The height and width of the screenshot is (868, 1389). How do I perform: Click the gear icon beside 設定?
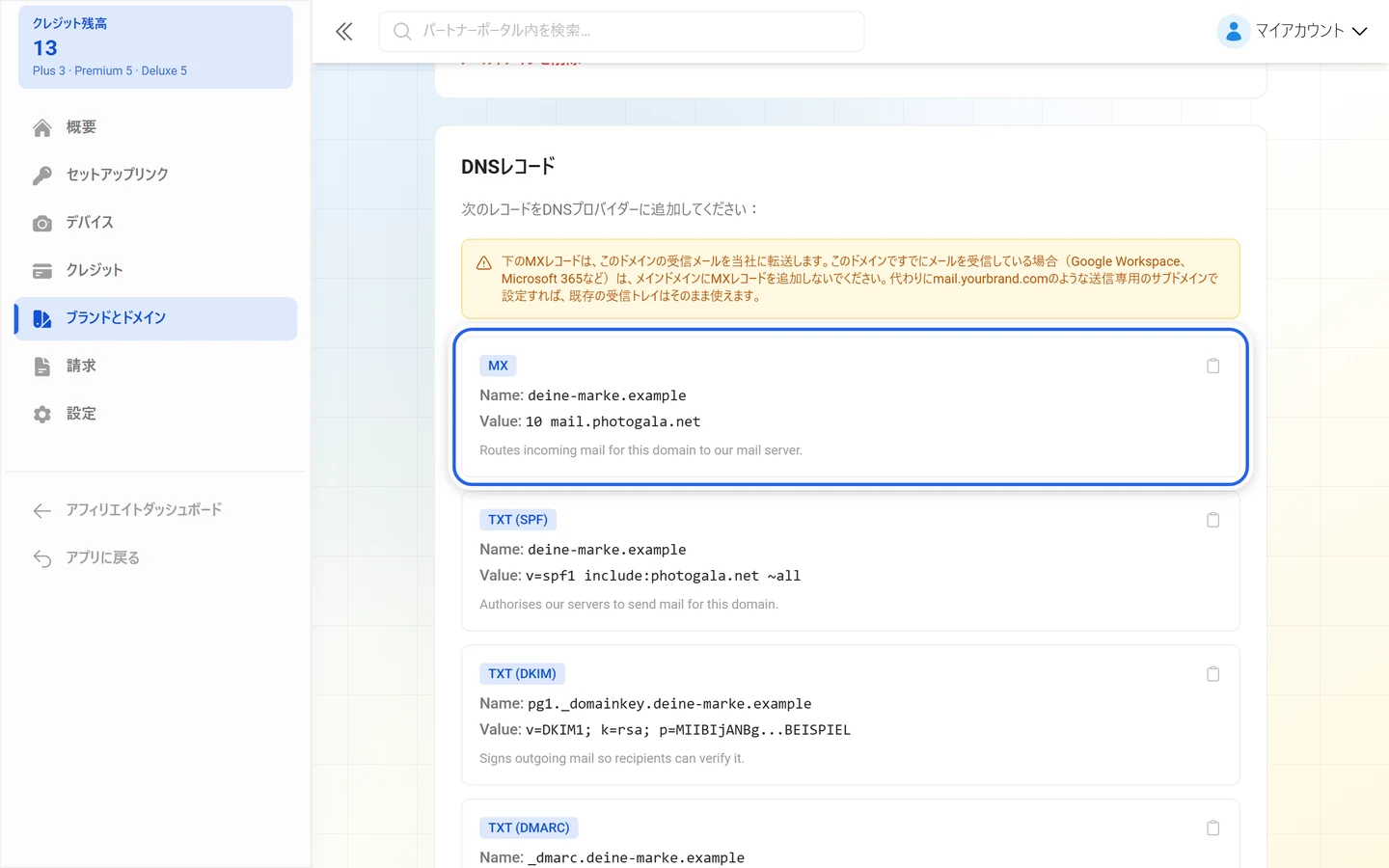42,415
